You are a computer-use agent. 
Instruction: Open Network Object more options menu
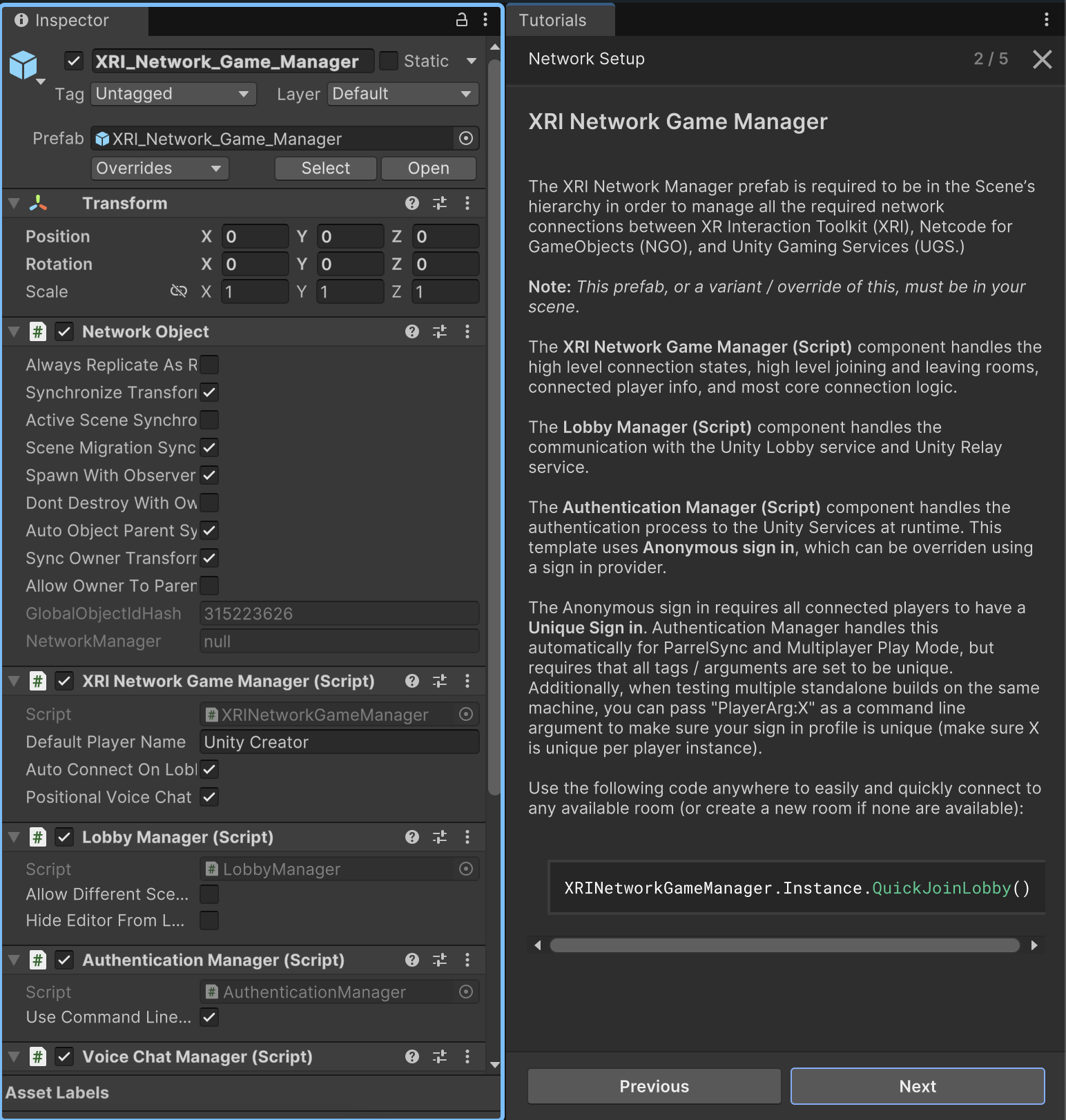point(467,331)
